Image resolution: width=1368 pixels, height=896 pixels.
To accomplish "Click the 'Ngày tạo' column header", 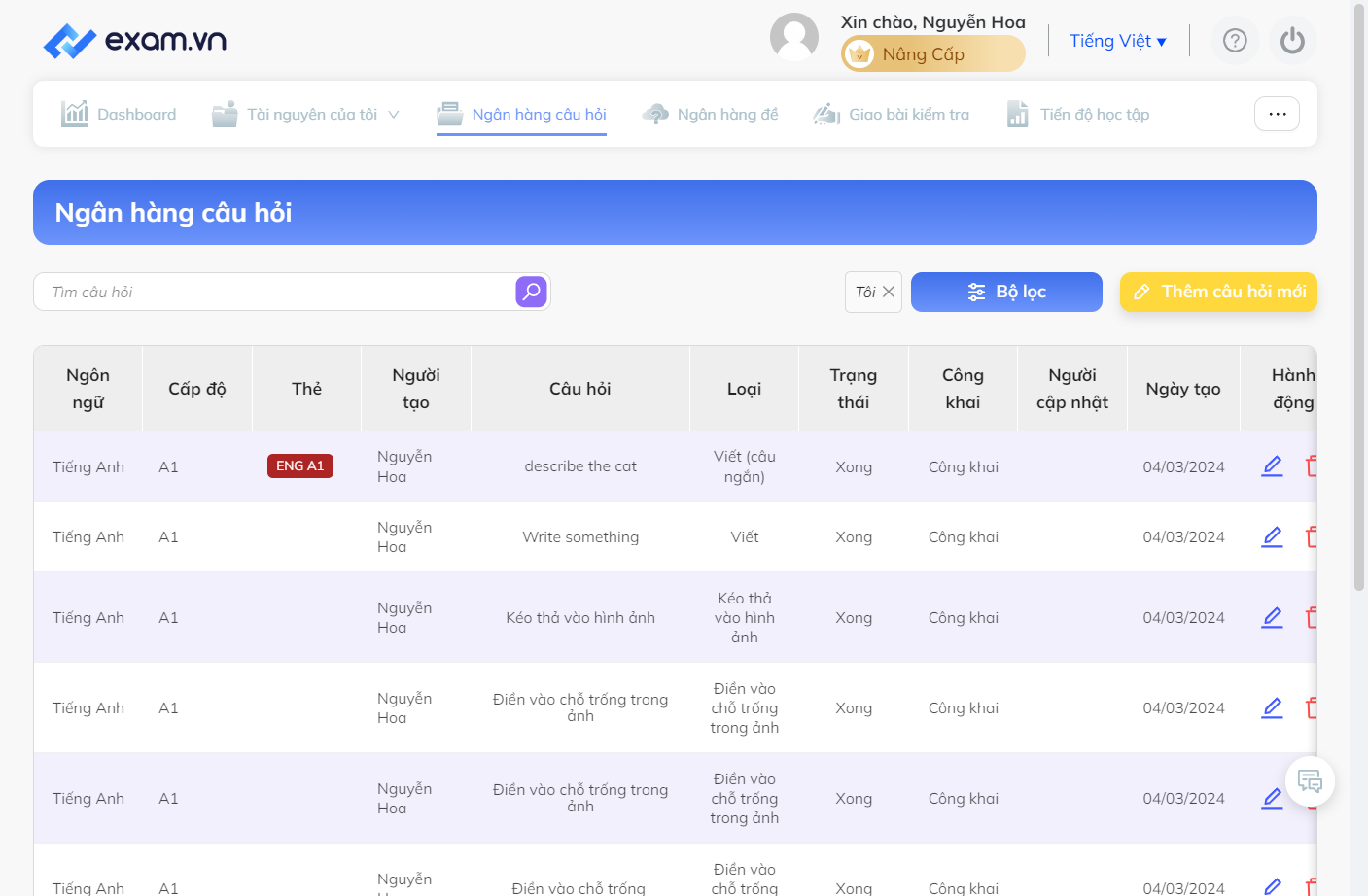I will click(1183, 389).
